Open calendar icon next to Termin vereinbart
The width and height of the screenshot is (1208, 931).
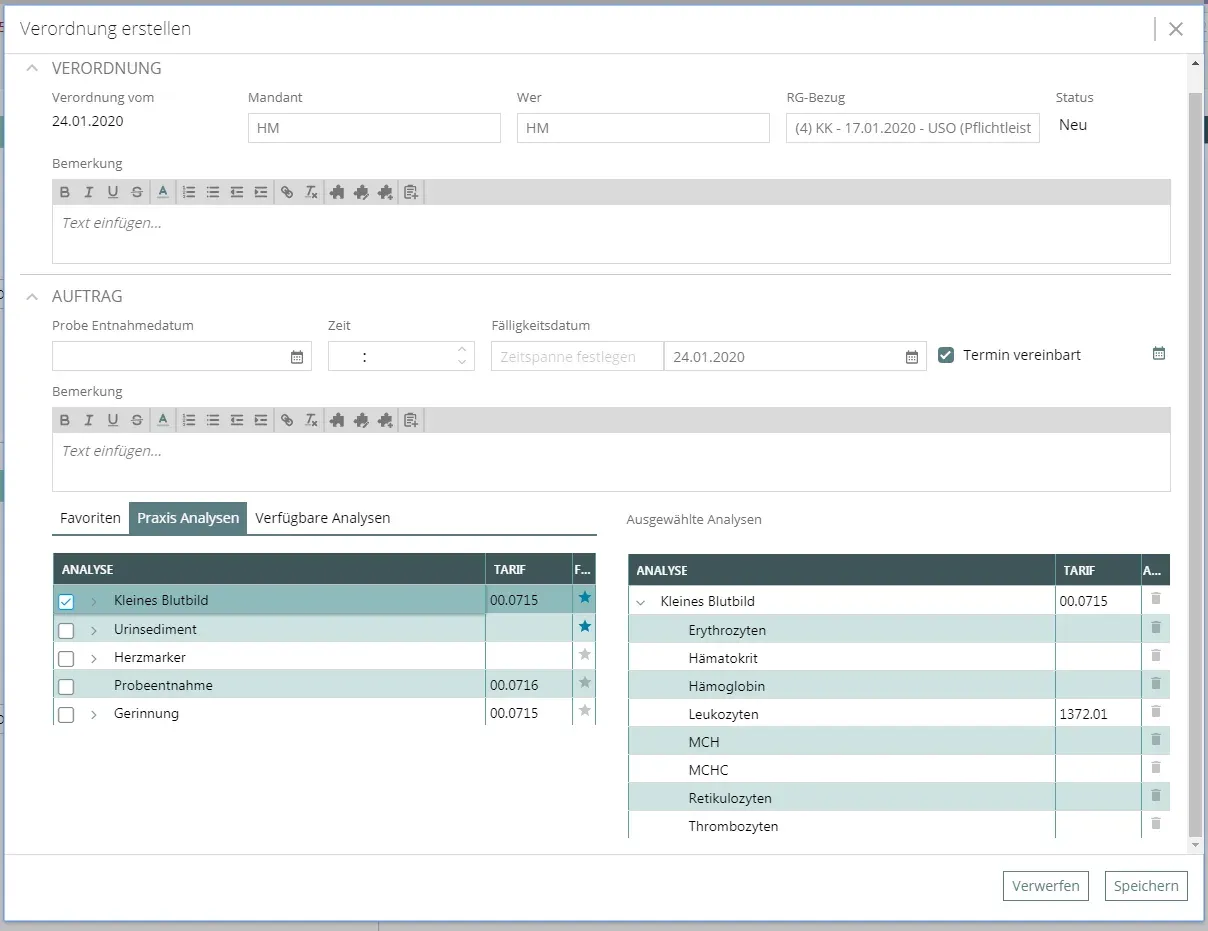pos(1159,353)
